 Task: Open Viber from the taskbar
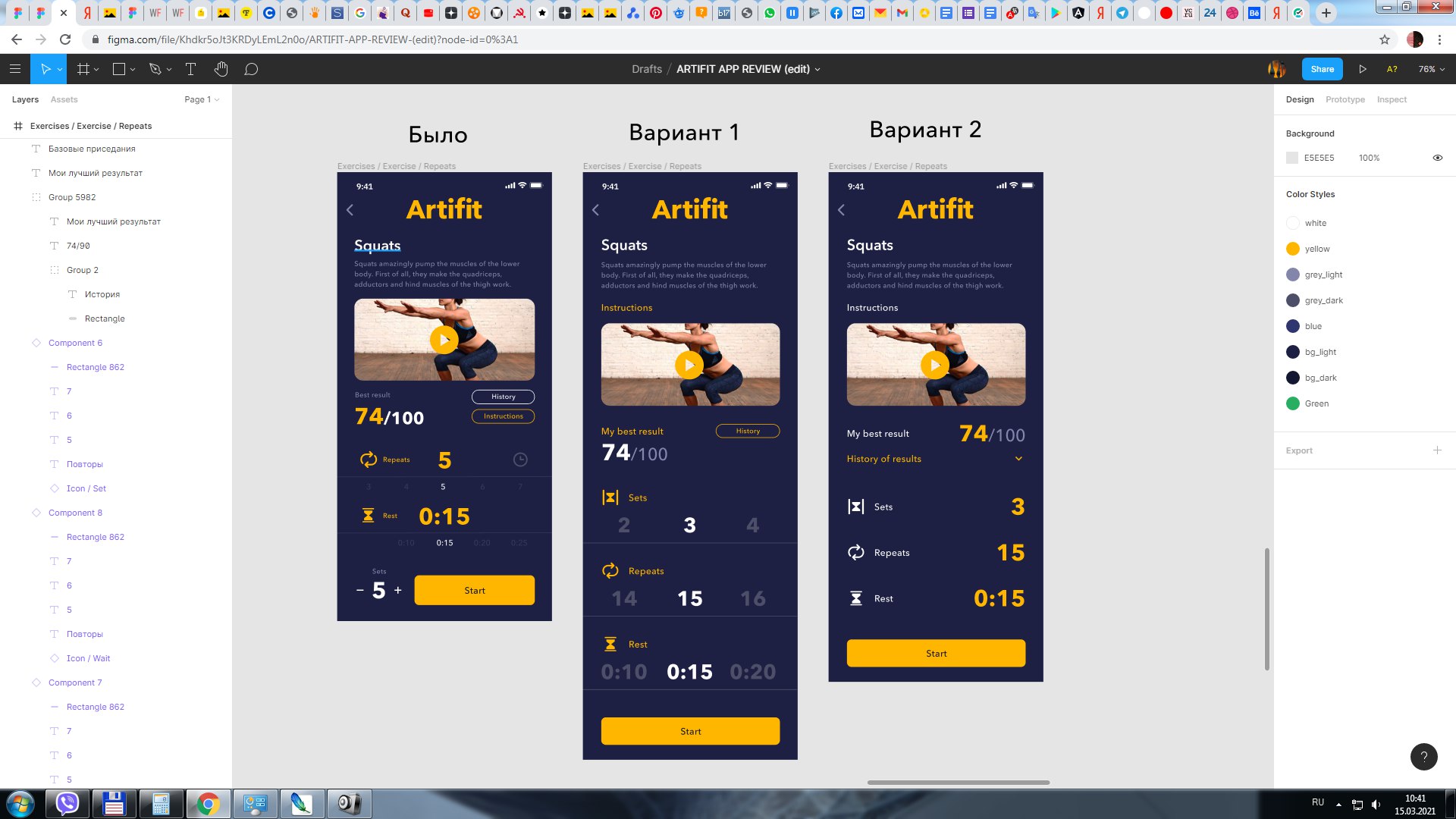[x=67, y=804]
